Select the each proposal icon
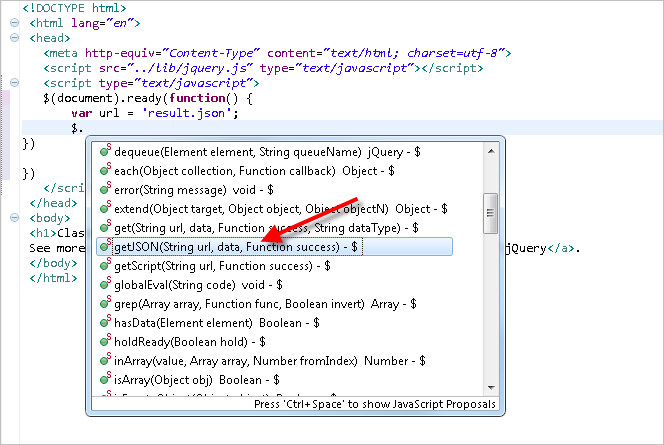Screen dimensions: 664x445 point(105,170)
